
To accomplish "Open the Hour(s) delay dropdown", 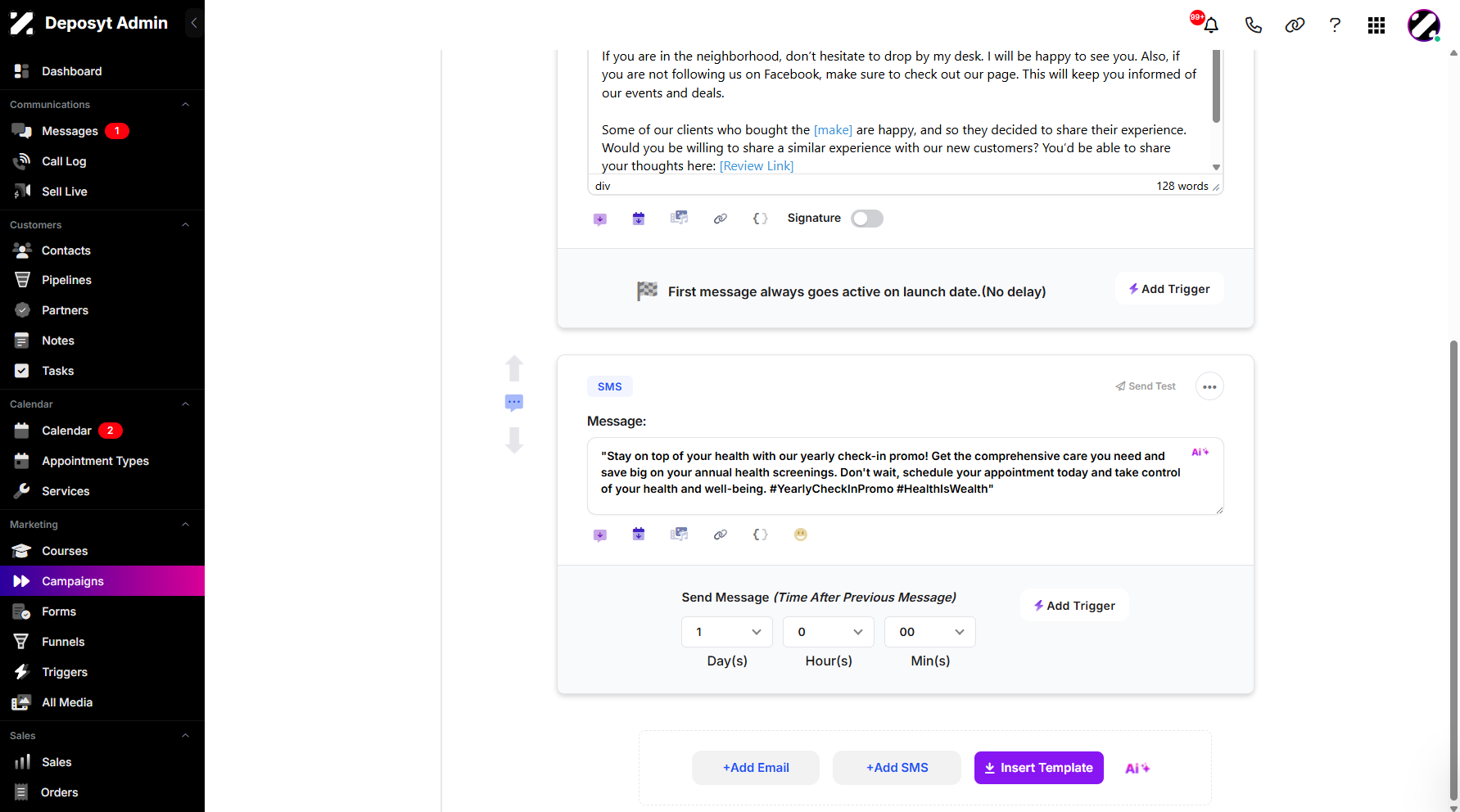I will tap(829, 632).
